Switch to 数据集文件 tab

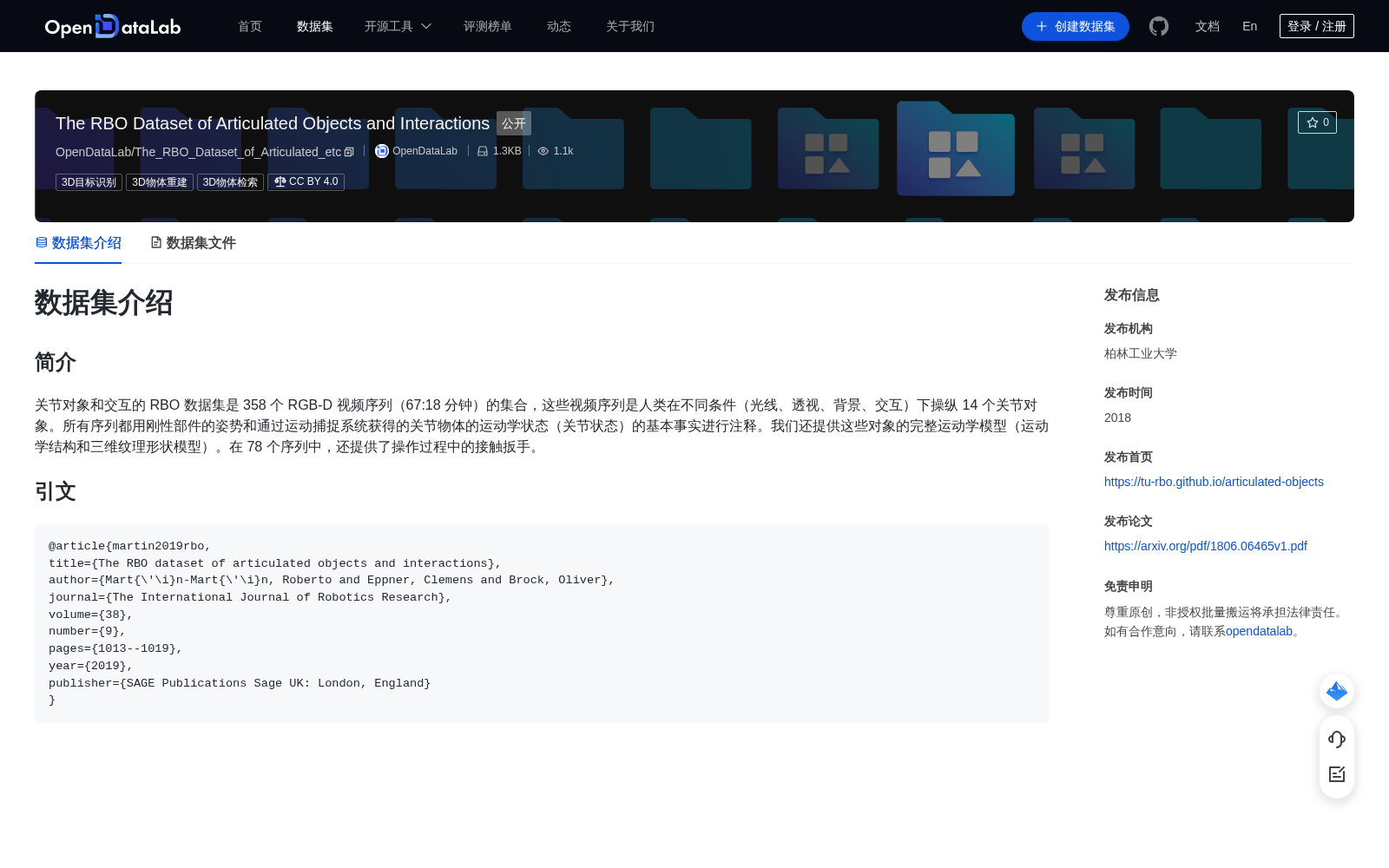pos(194,243)
